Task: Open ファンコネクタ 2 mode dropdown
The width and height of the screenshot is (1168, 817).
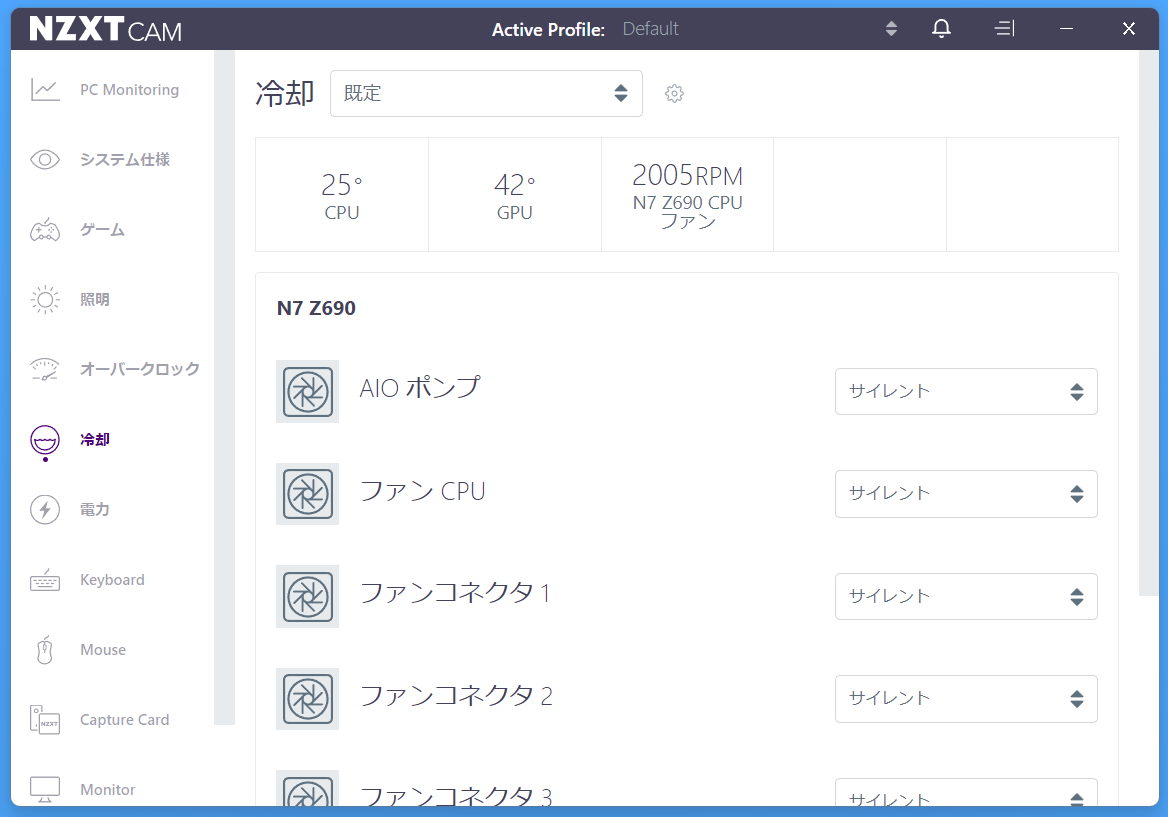Action: click(x=966, y=699)
